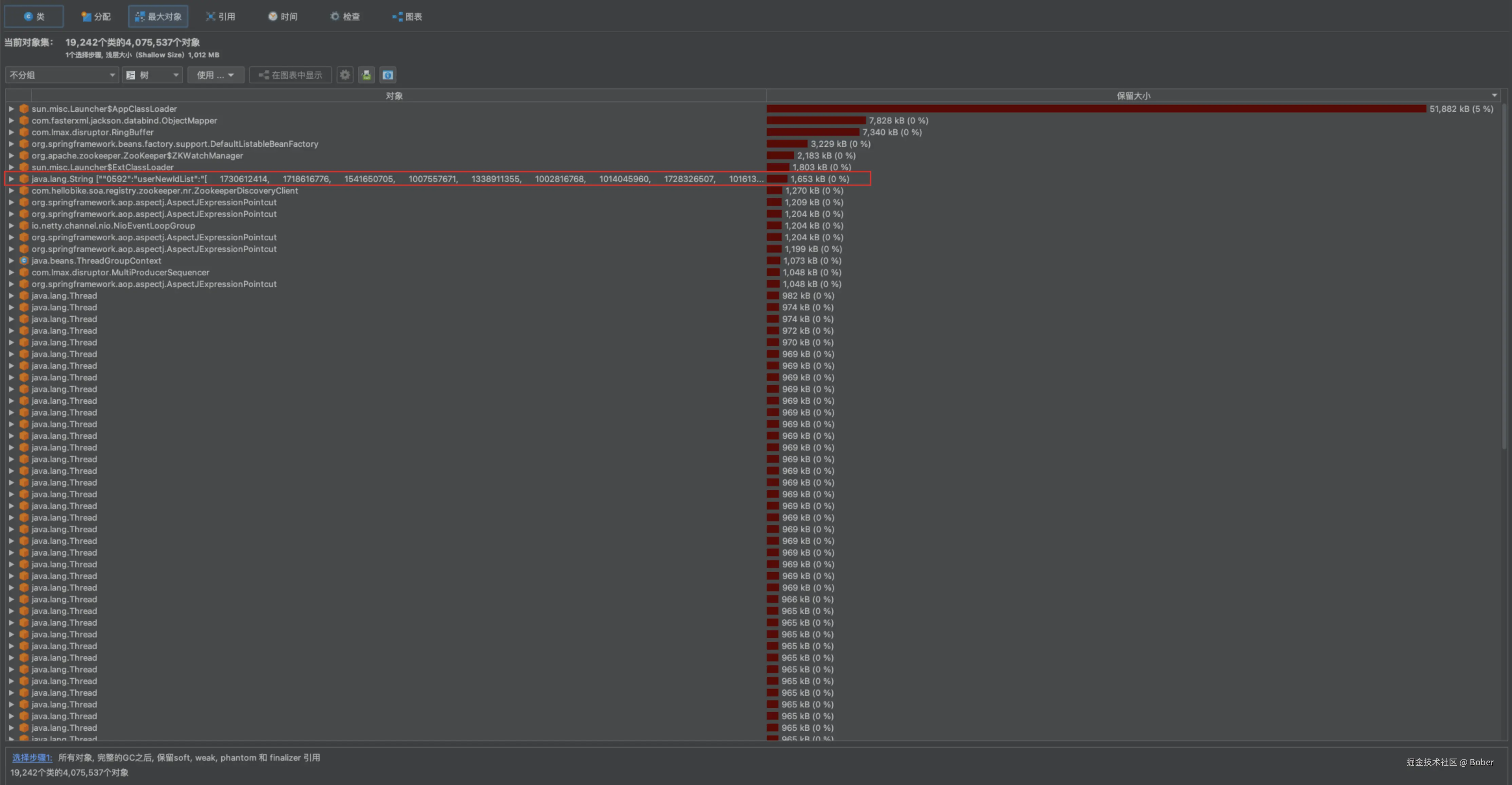This screenshot has width=1512, height=785.
Task: Open the 图表 graph view
Action: (407, 16)
